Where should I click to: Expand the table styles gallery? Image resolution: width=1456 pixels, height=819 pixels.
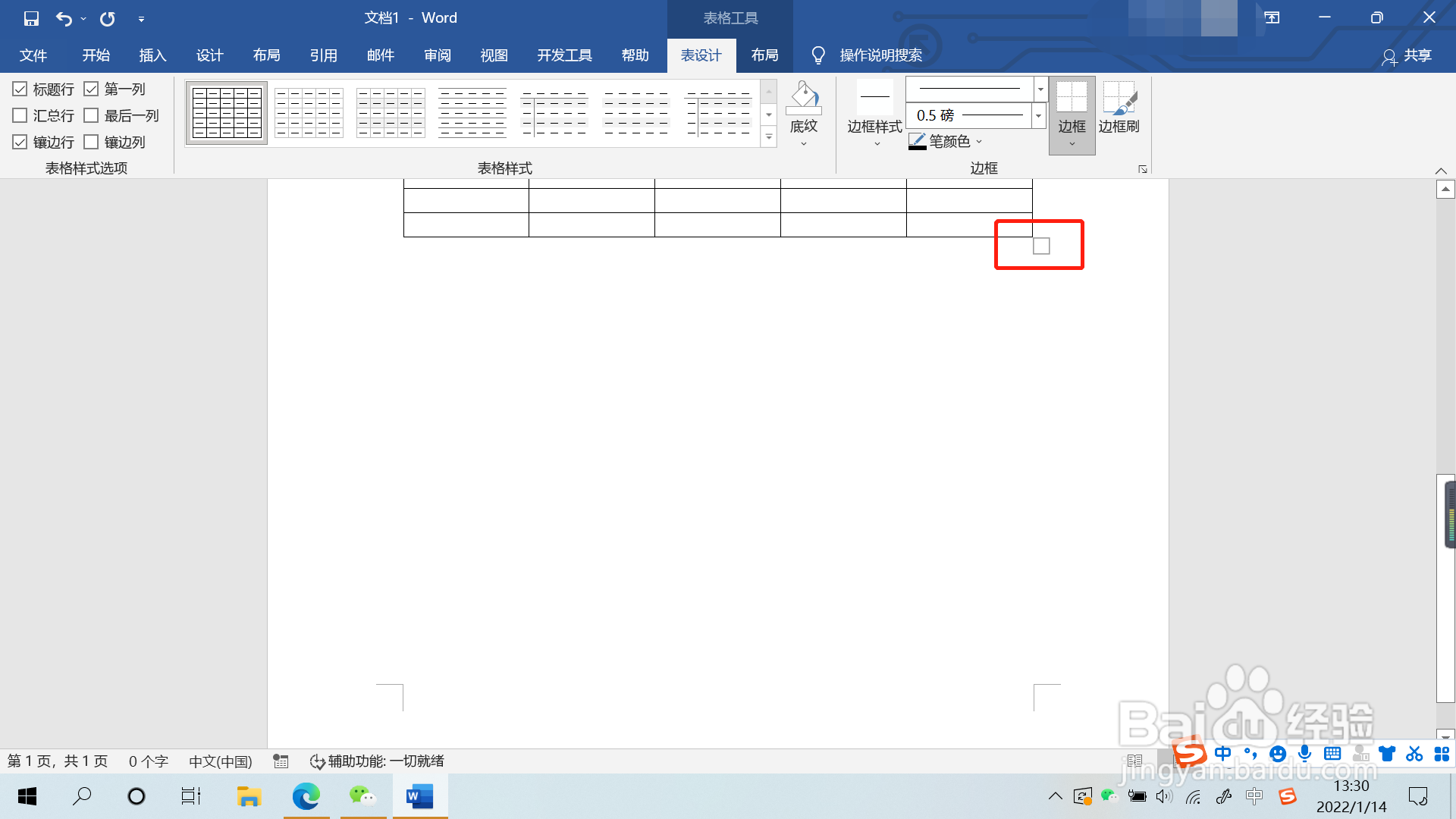click(x=769, y=137)
